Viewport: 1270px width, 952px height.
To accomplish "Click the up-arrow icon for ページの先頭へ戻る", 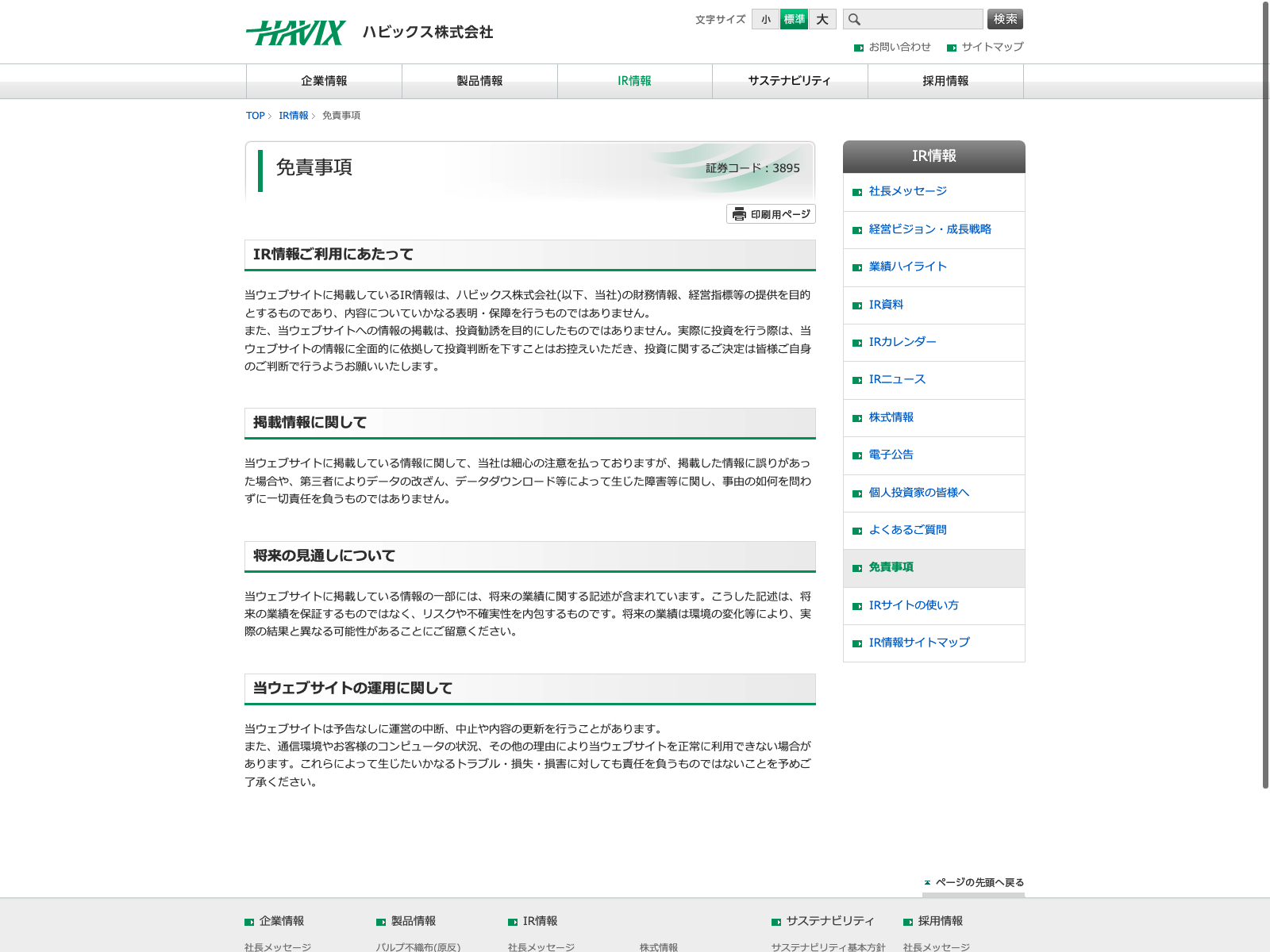I will 927,882.
